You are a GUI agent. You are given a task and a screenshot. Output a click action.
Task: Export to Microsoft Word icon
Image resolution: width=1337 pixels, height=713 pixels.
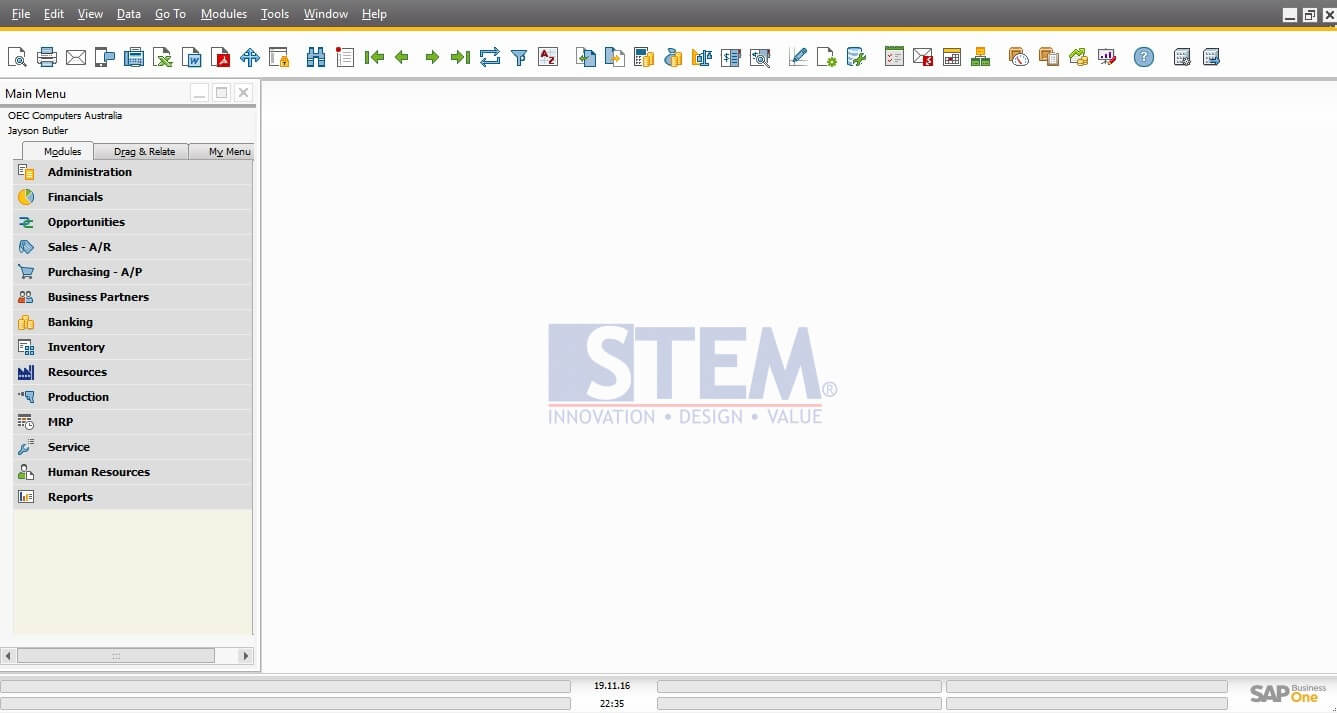point(192,57)
